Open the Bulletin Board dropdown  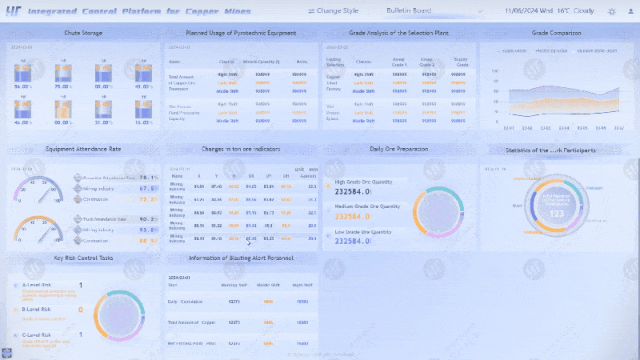pos(434,11)
